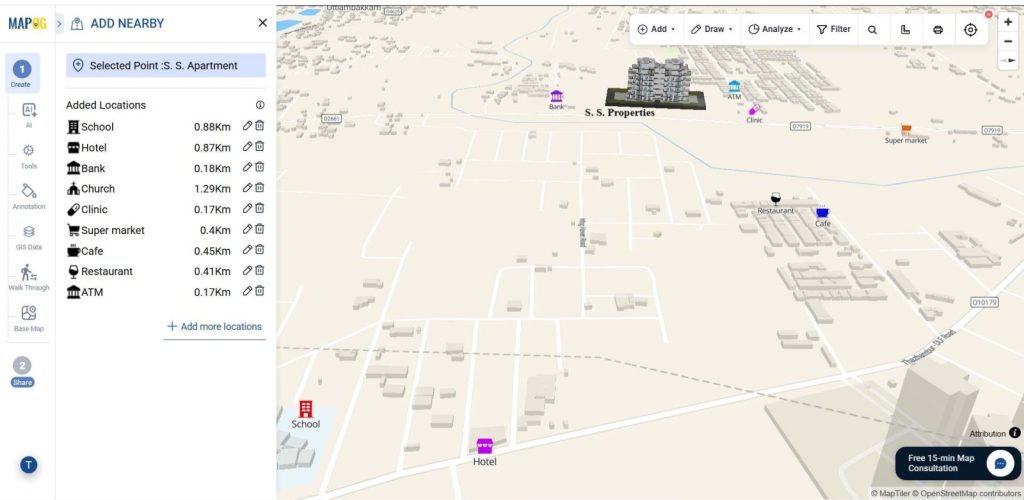
Task: Click the Super market marker on map
Action: tap(906, 129)
